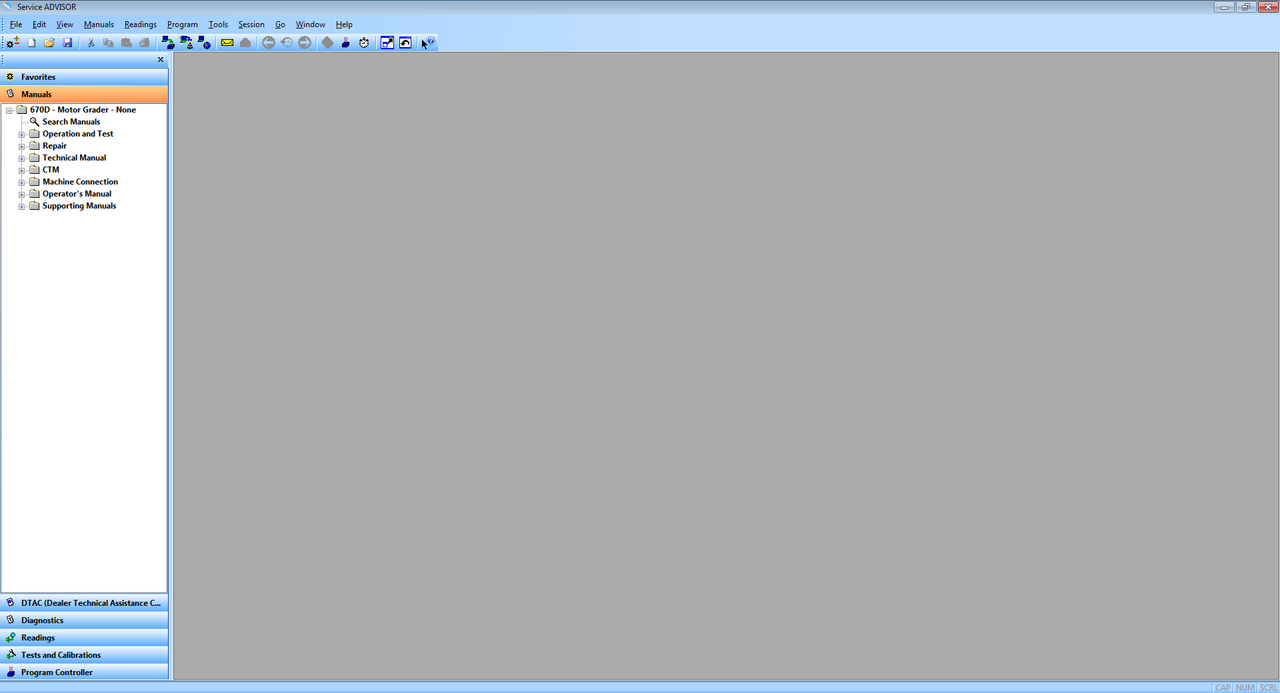Open the Readings menu in menu bar
Image resolution: width=1280 pixels, height=693 pixels.
(x=141, y=24)
